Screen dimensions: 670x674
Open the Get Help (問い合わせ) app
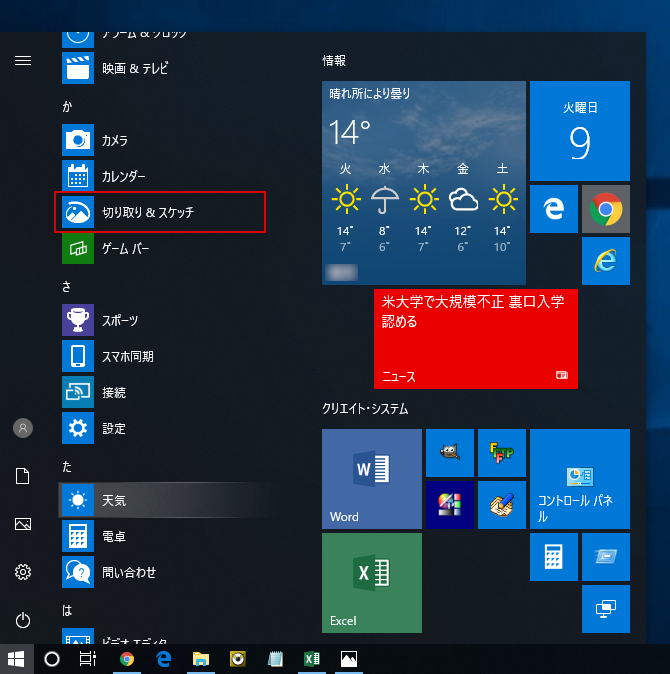pos(163,572)
